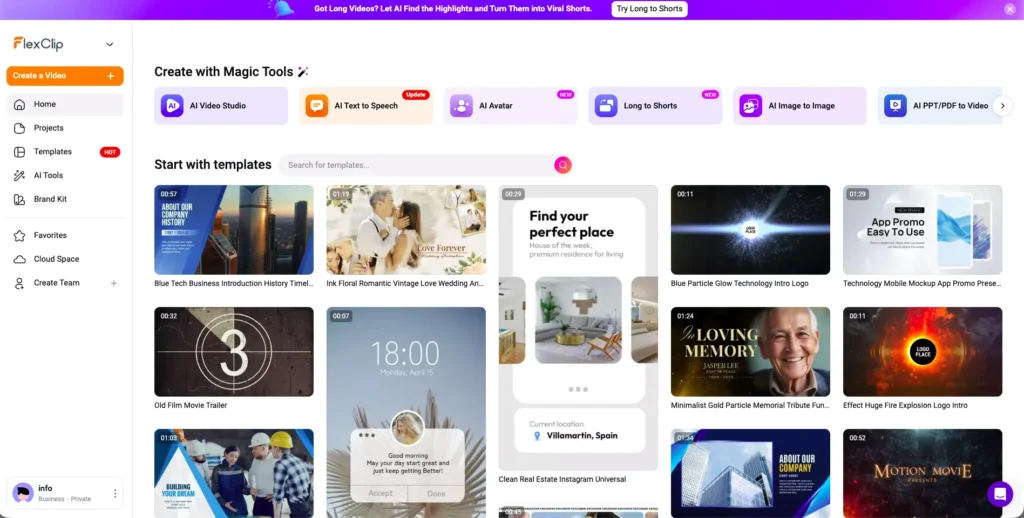Screen dimensions: 1024x518
Task: Open Ink Floral Romantic Vintage Love Wedding template
Action: [406, 230]
